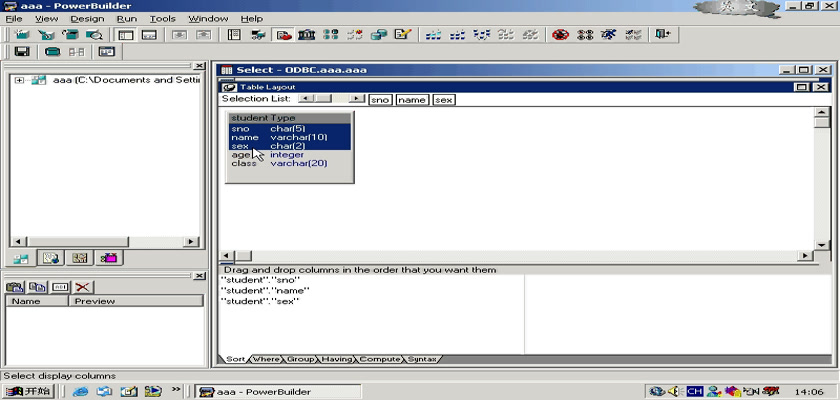840x400 pixels.
Task: Switch to fourth magenta System Tree tab
Action: 109,258
